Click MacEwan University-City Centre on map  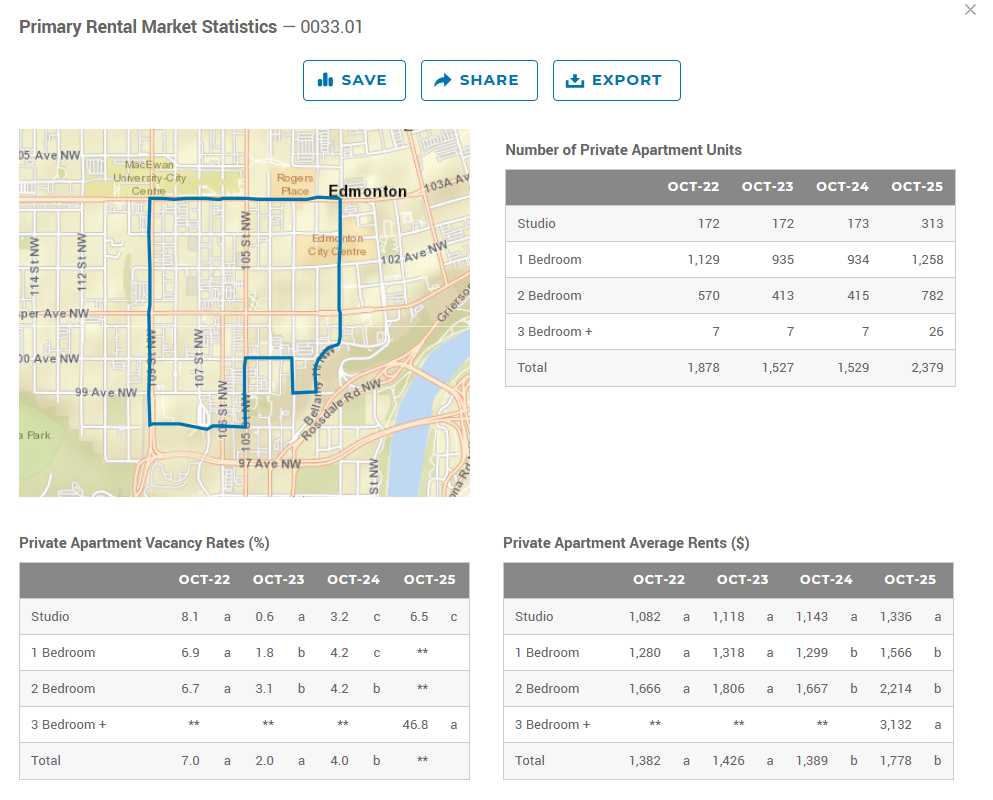pyautogui.click(x=149, y=177)
